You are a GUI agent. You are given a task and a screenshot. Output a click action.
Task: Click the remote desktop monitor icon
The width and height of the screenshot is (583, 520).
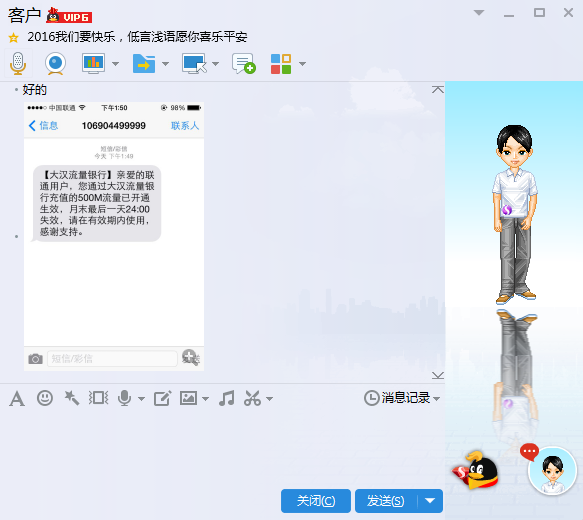click(194, 64)
